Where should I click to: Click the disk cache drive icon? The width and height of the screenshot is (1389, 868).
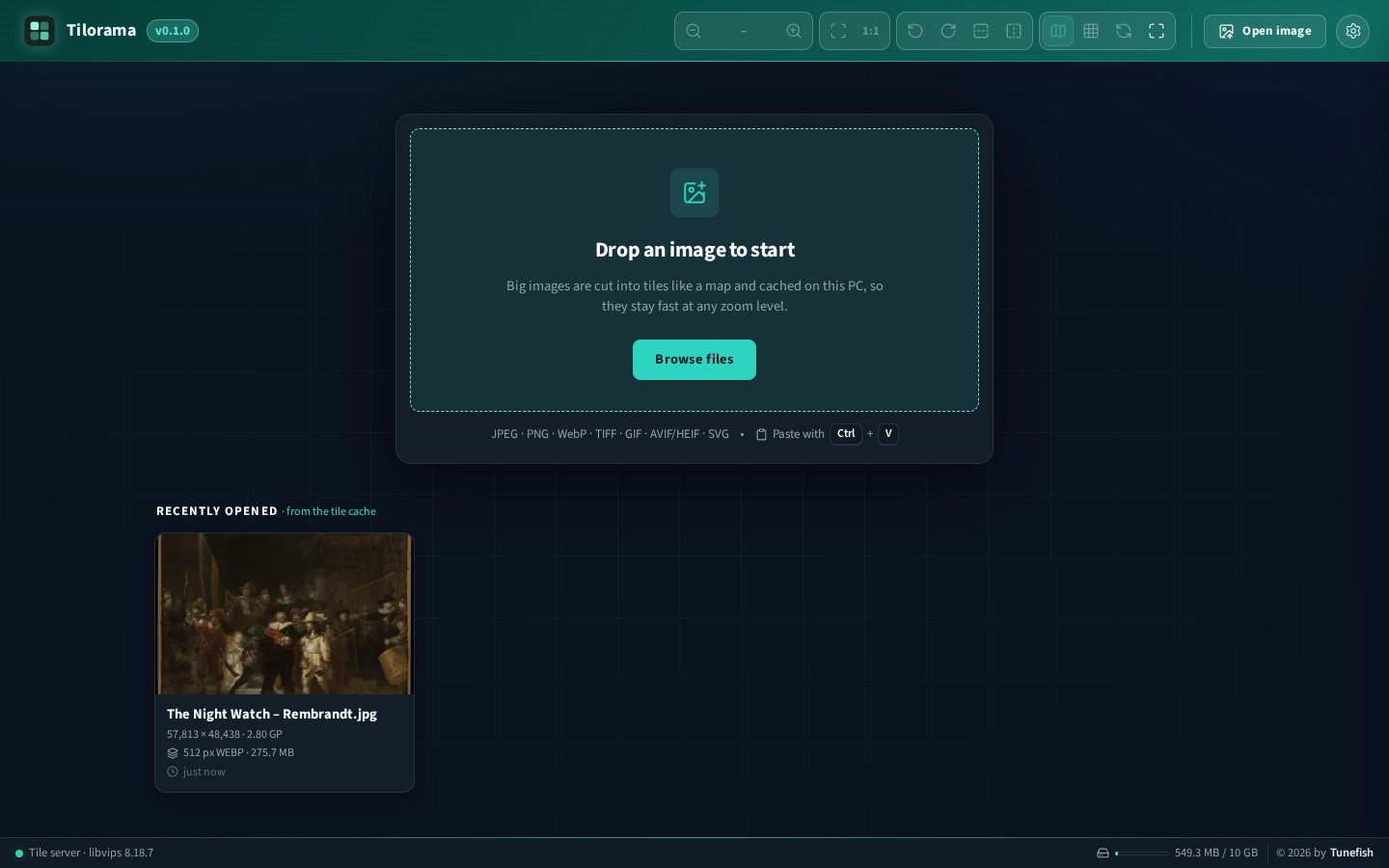click(1103, 853)
